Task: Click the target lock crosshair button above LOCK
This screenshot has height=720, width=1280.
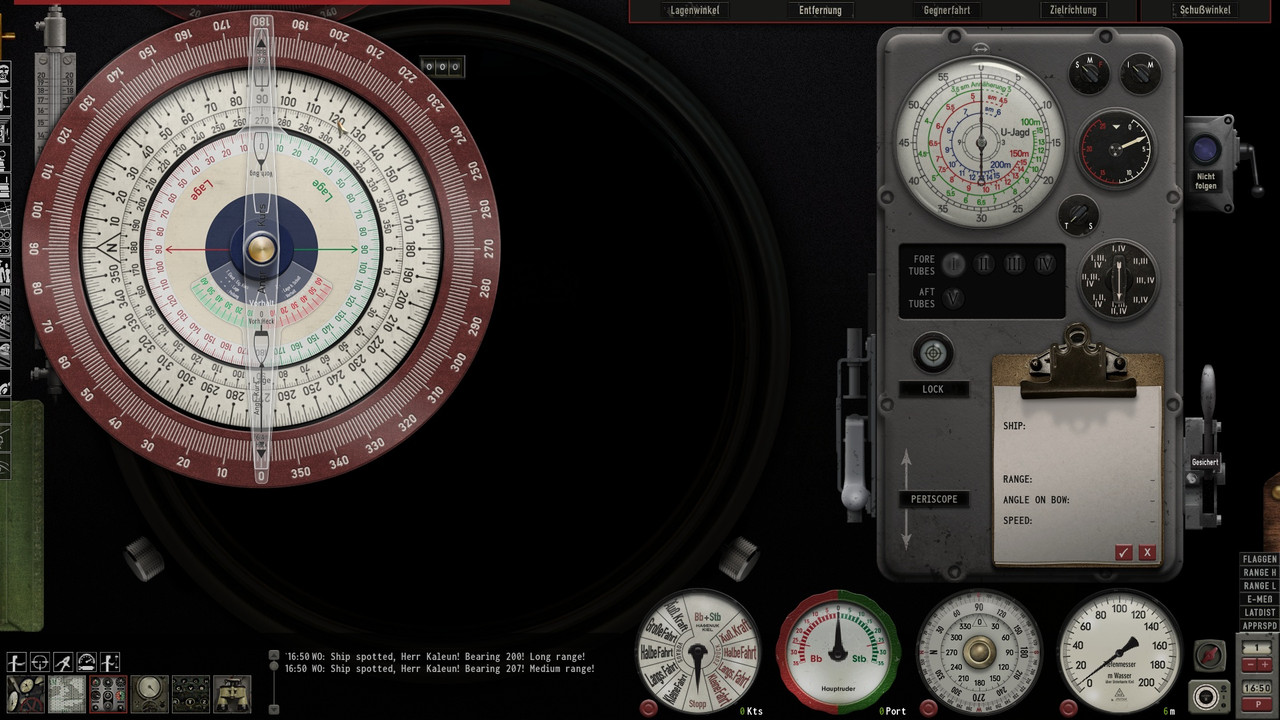Action: coord(933,353)
